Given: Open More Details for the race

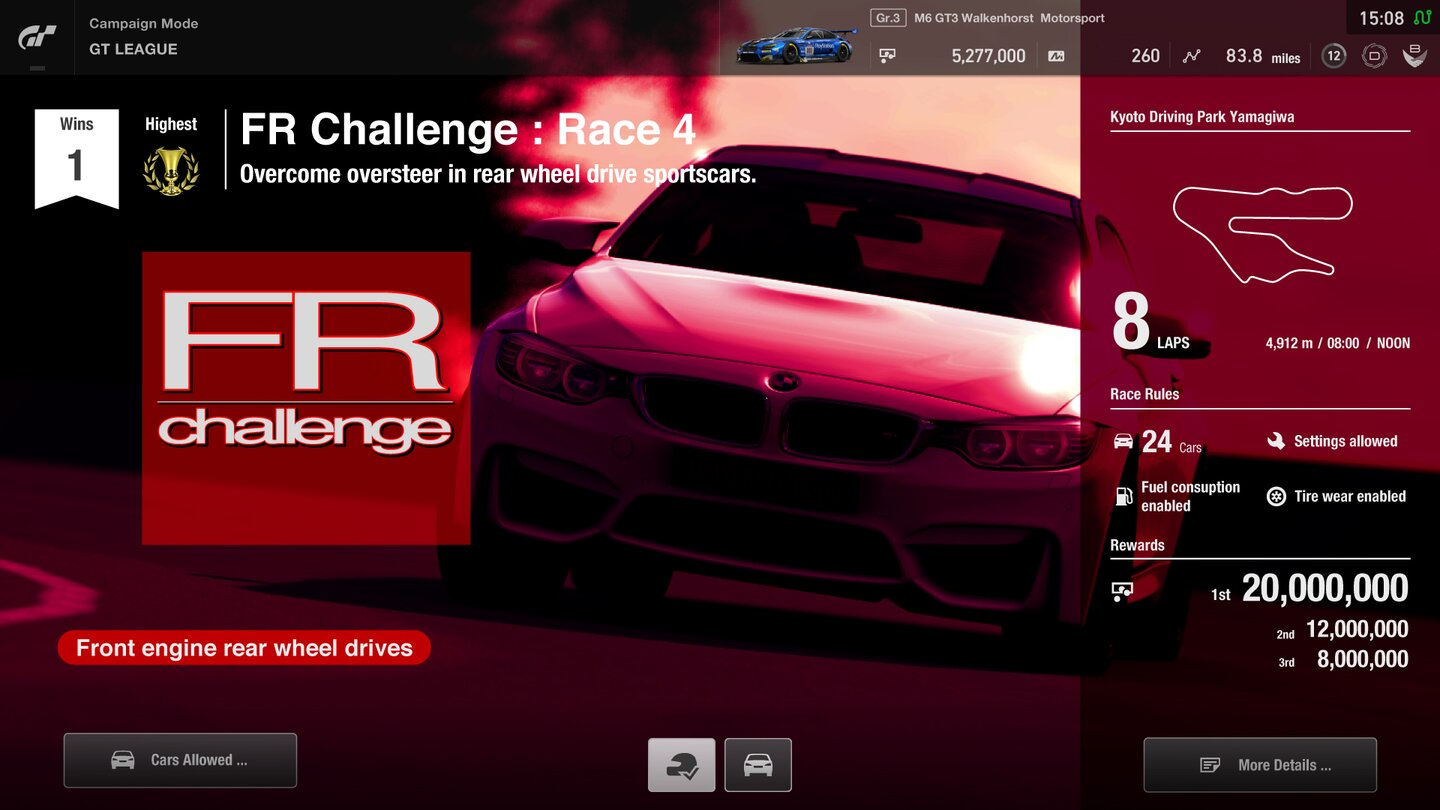Looking at the screenshot, I should coord(1259,764).
